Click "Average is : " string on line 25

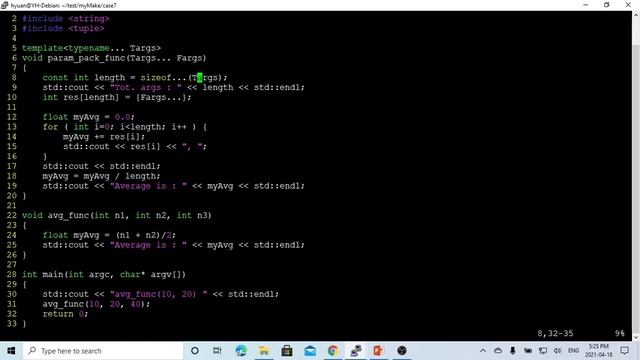point(148,245)
